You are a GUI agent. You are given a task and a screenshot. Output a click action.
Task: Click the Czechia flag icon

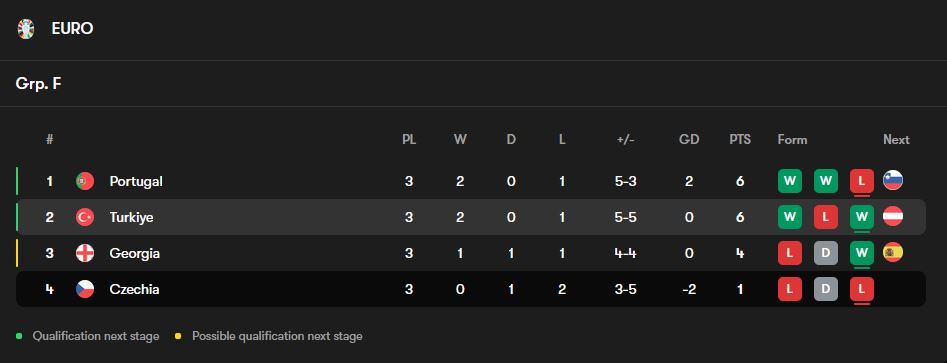click(x=85, y=289)
